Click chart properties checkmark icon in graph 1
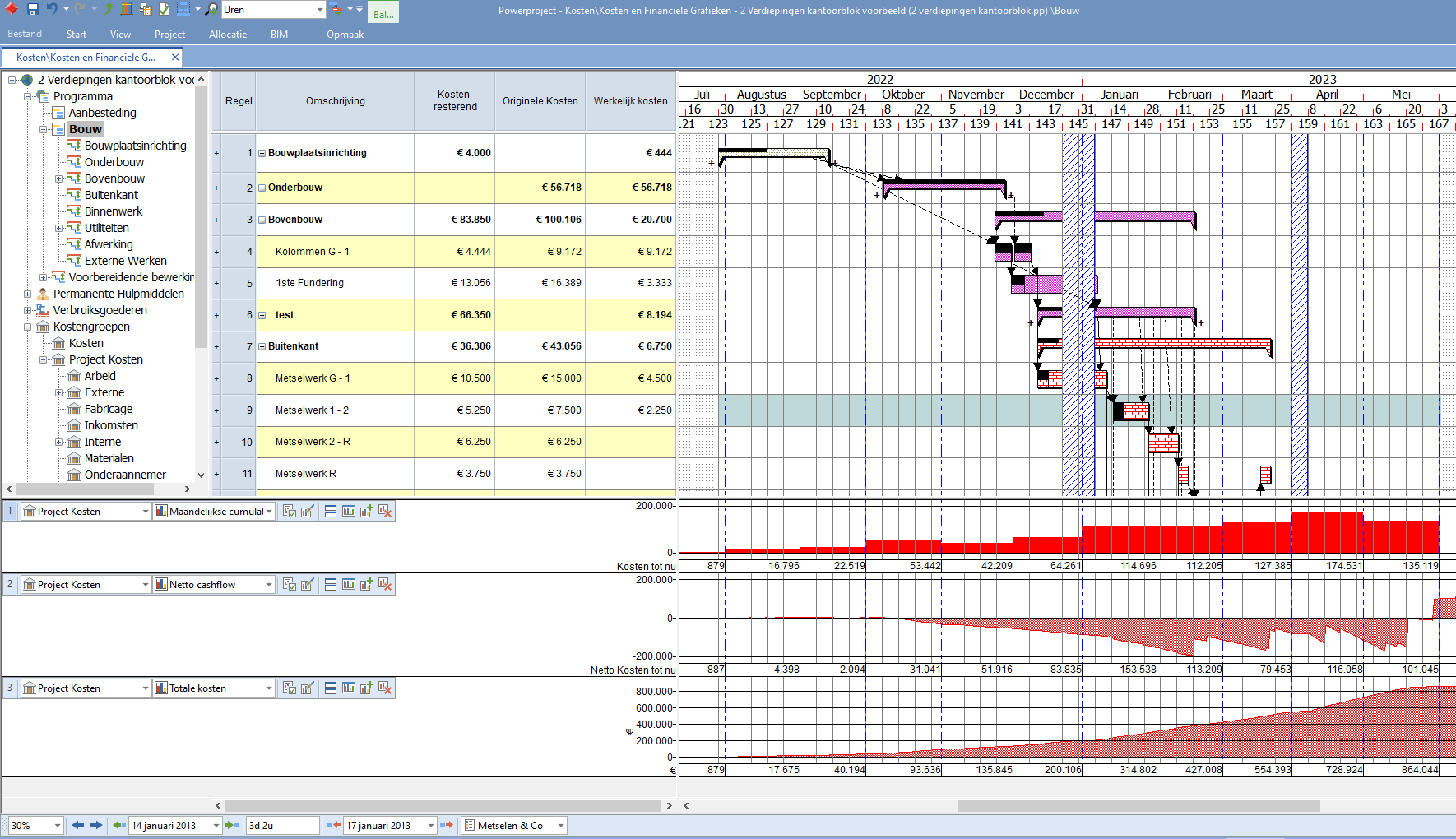Image resolution: width=1456 pixels, height=839 pixels. (289, 511)
